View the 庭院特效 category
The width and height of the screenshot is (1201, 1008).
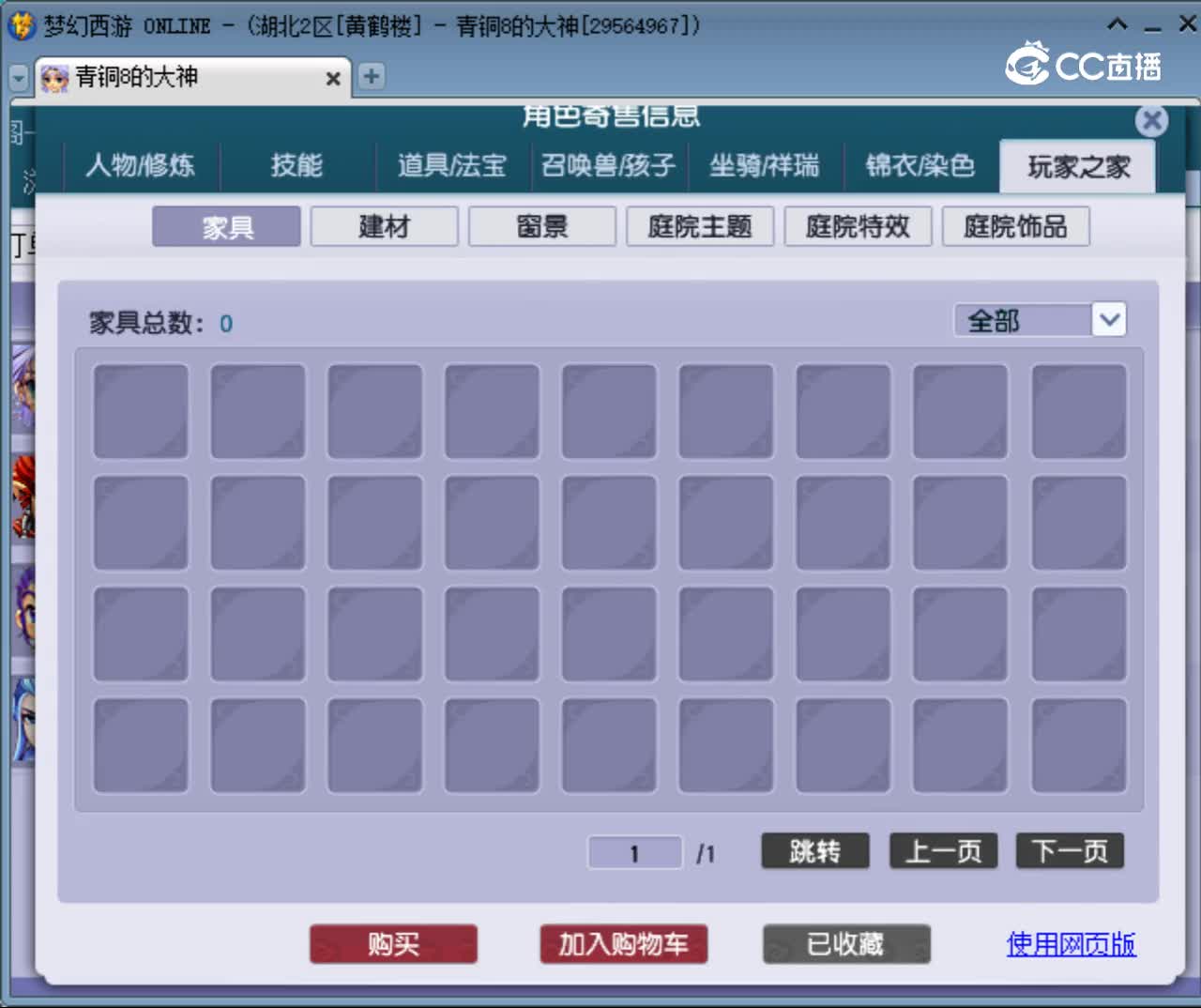point(858,226)
